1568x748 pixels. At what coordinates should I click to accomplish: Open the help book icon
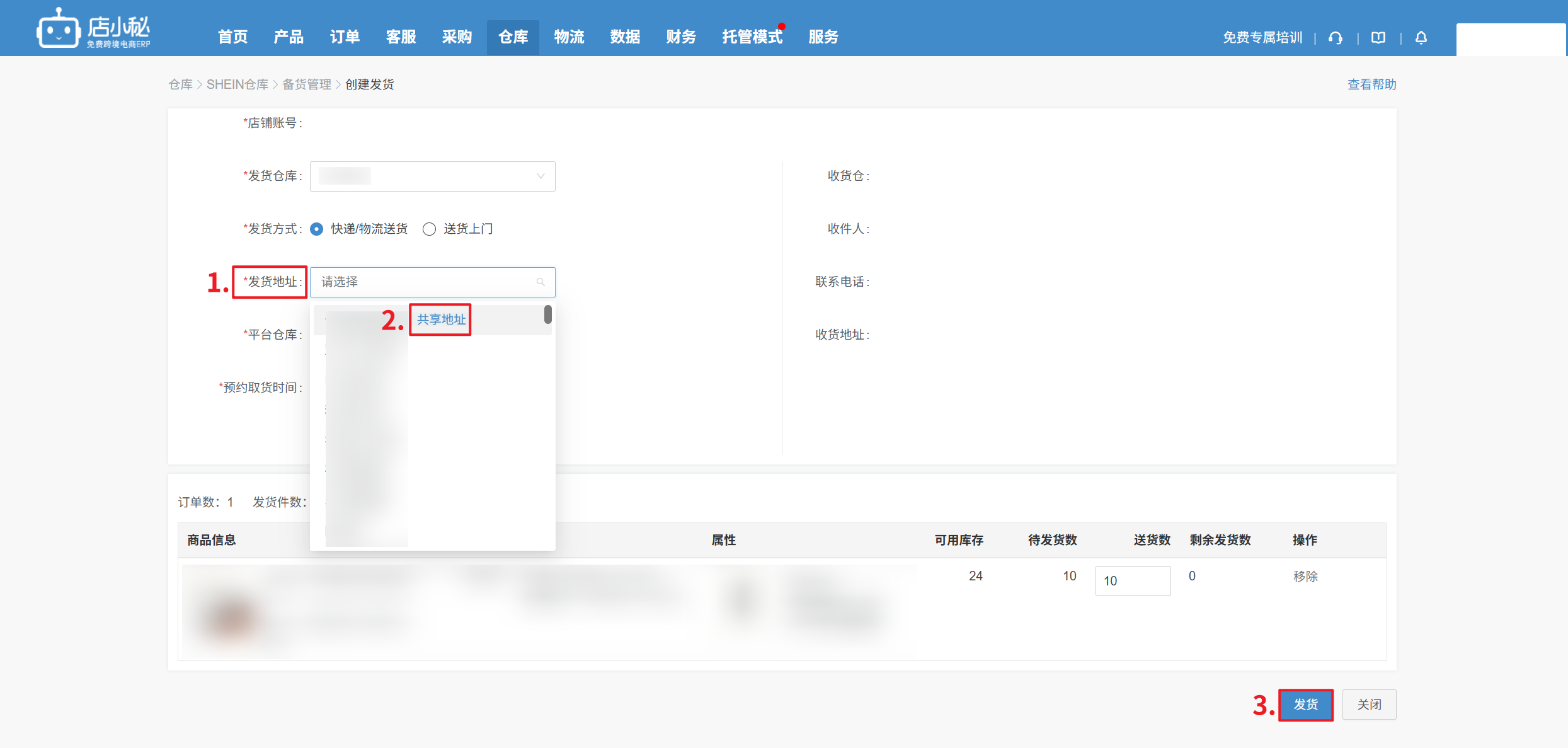click(x=1378, y=38)
